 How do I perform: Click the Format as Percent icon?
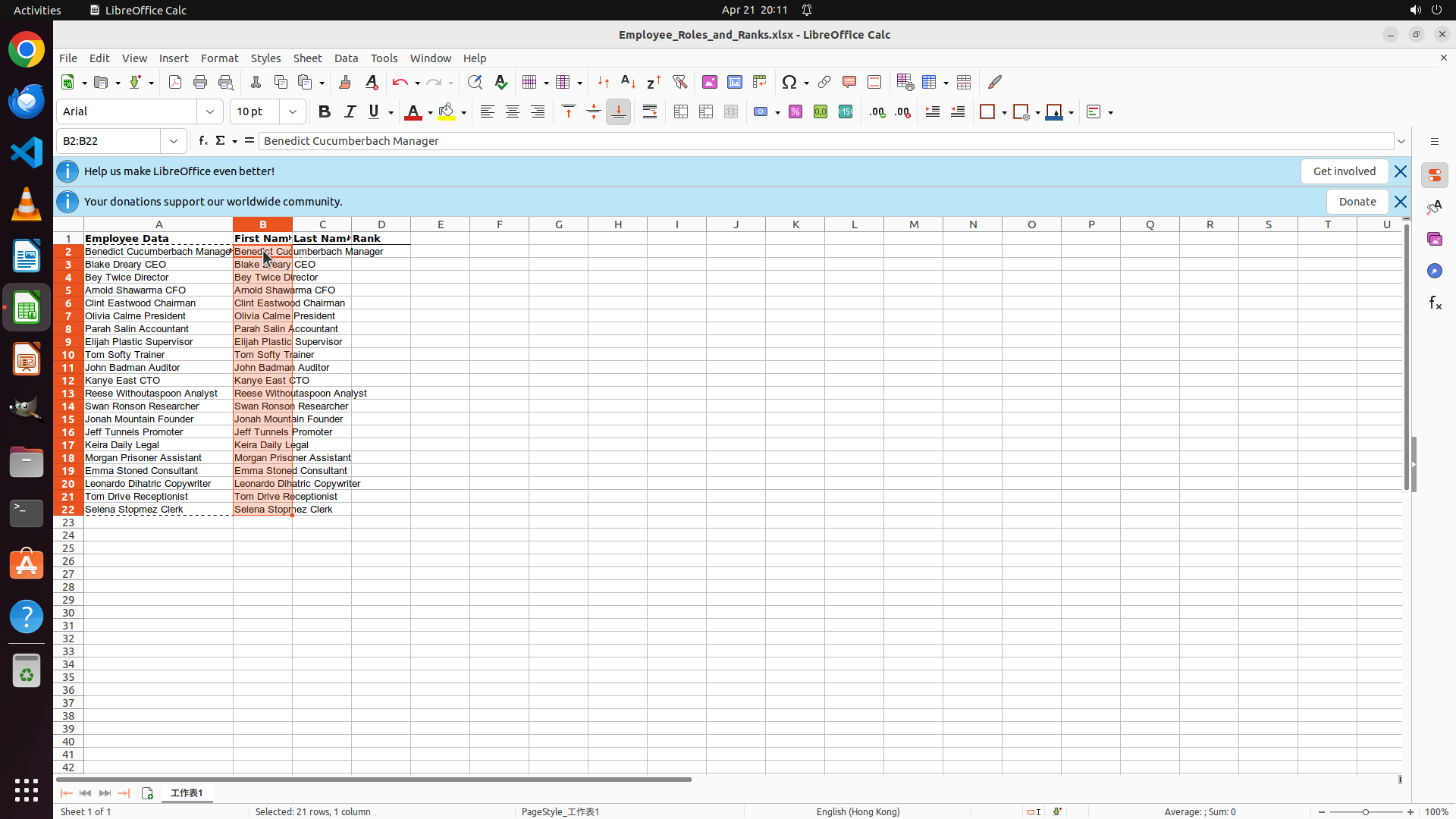click(795, 112)
